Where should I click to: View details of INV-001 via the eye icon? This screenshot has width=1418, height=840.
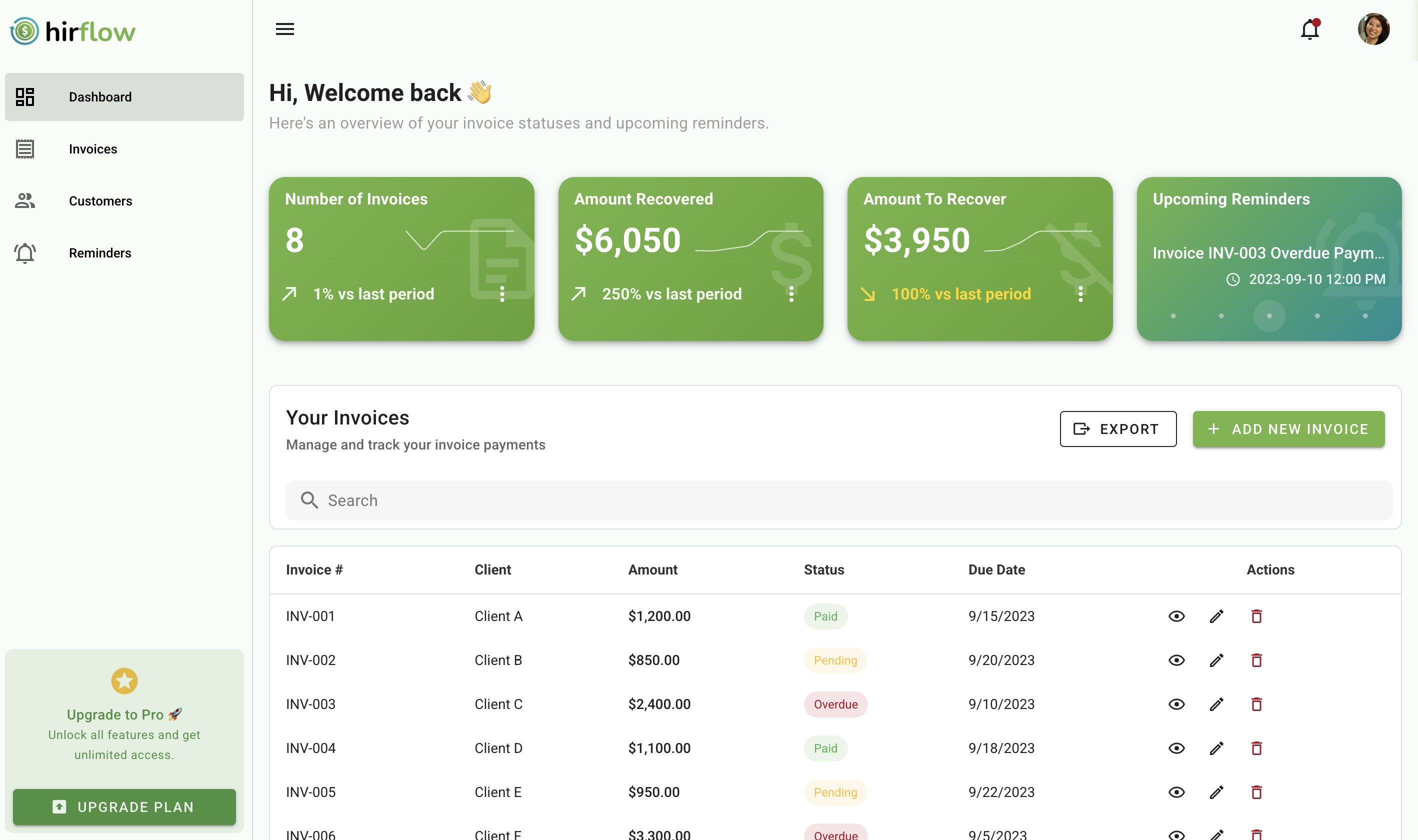1176,616
